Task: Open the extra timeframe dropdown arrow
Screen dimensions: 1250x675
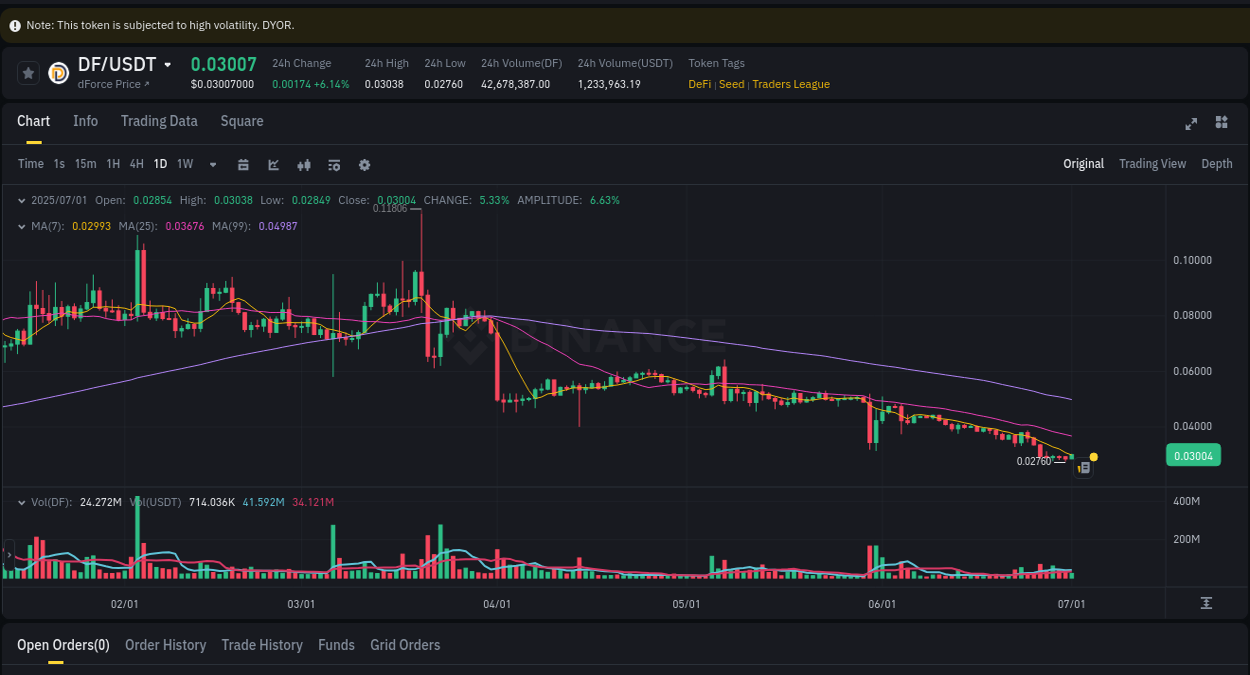Action: (x=212, y=164)
